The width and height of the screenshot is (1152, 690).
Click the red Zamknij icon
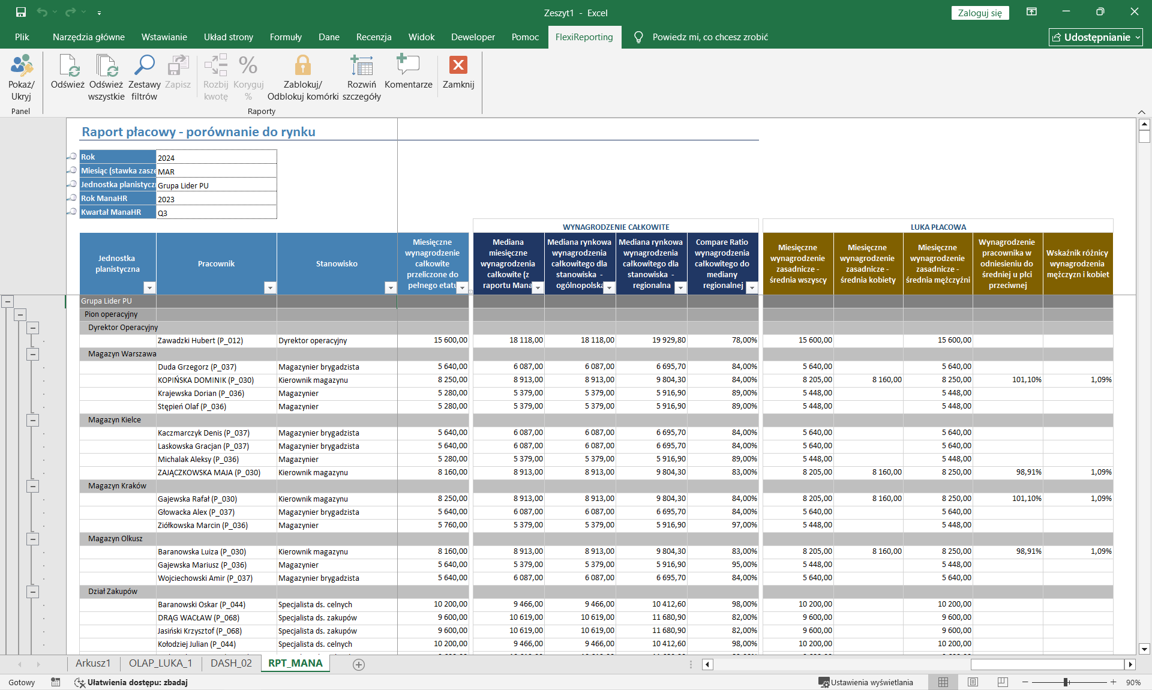point(458,66)
